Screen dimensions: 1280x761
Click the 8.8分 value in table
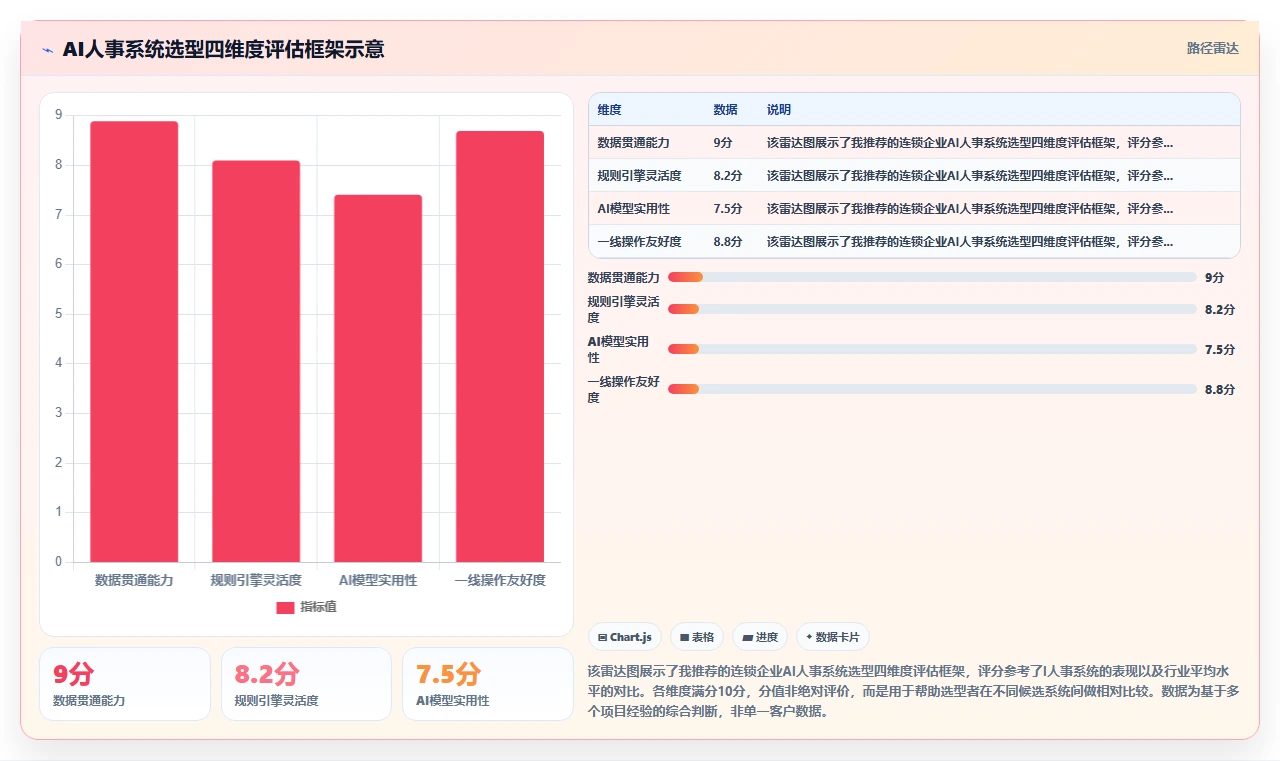click(x=728, y=241)
